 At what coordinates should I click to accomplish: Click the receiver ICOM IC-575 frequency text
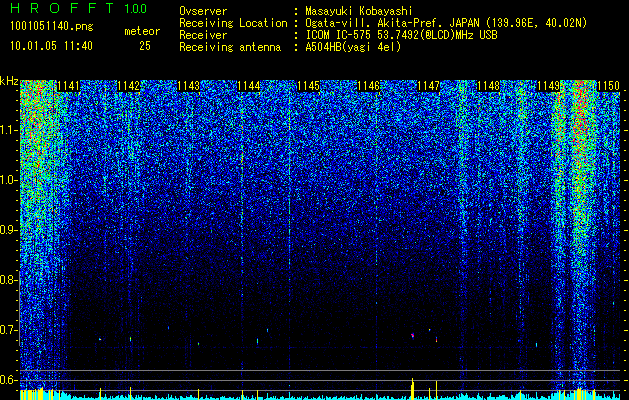click(401, 35)
